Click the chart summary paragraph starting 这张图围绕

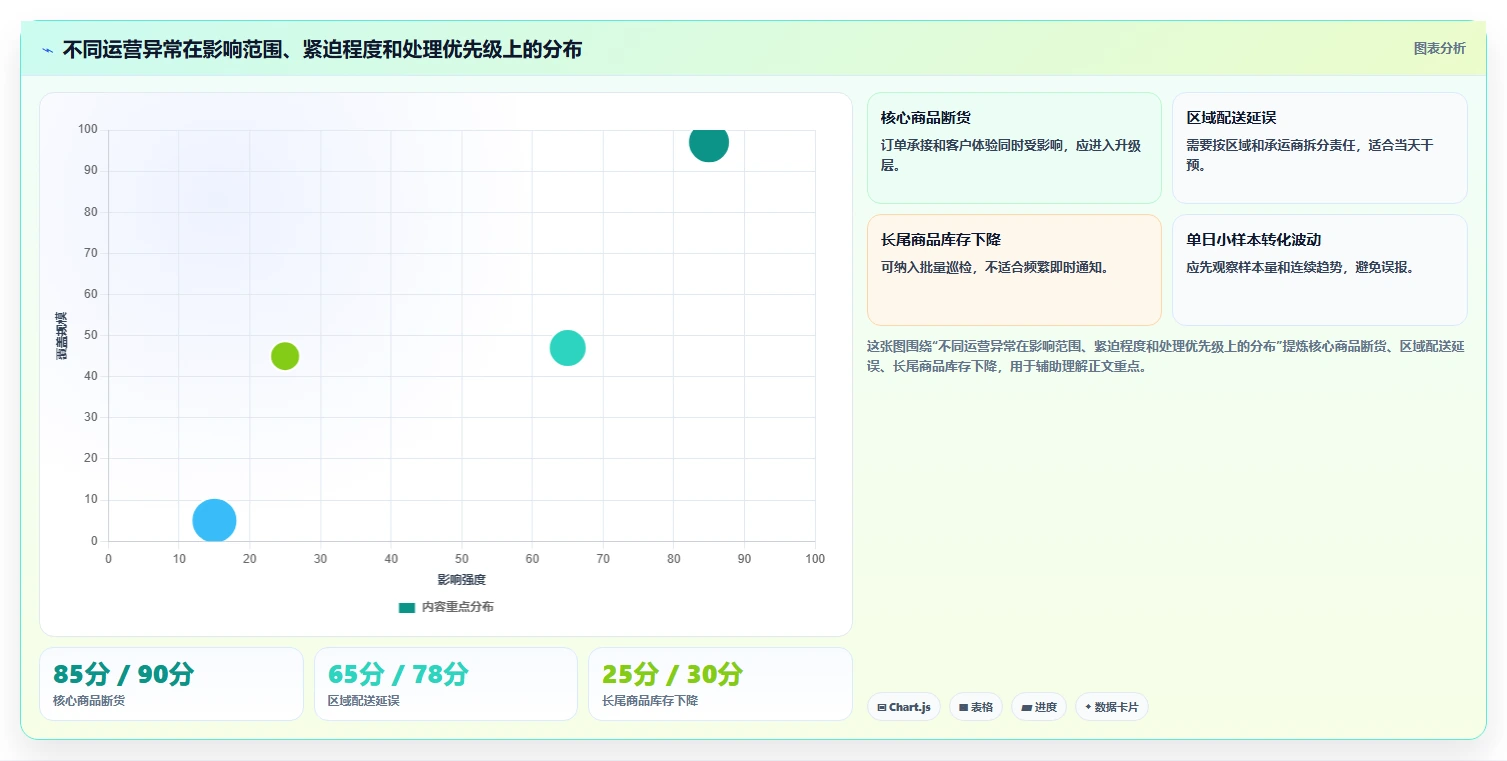pos(1166,356)
